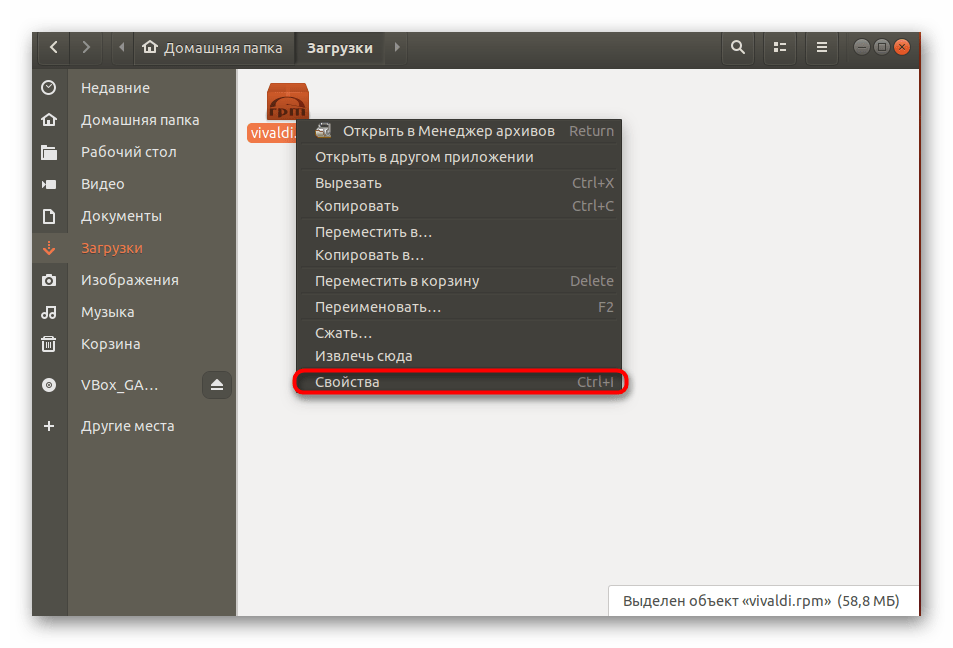Expand path bar left arrow
The width and height of the screenshot is (953, 648).
pyautogui.click(x=122, y=47)
